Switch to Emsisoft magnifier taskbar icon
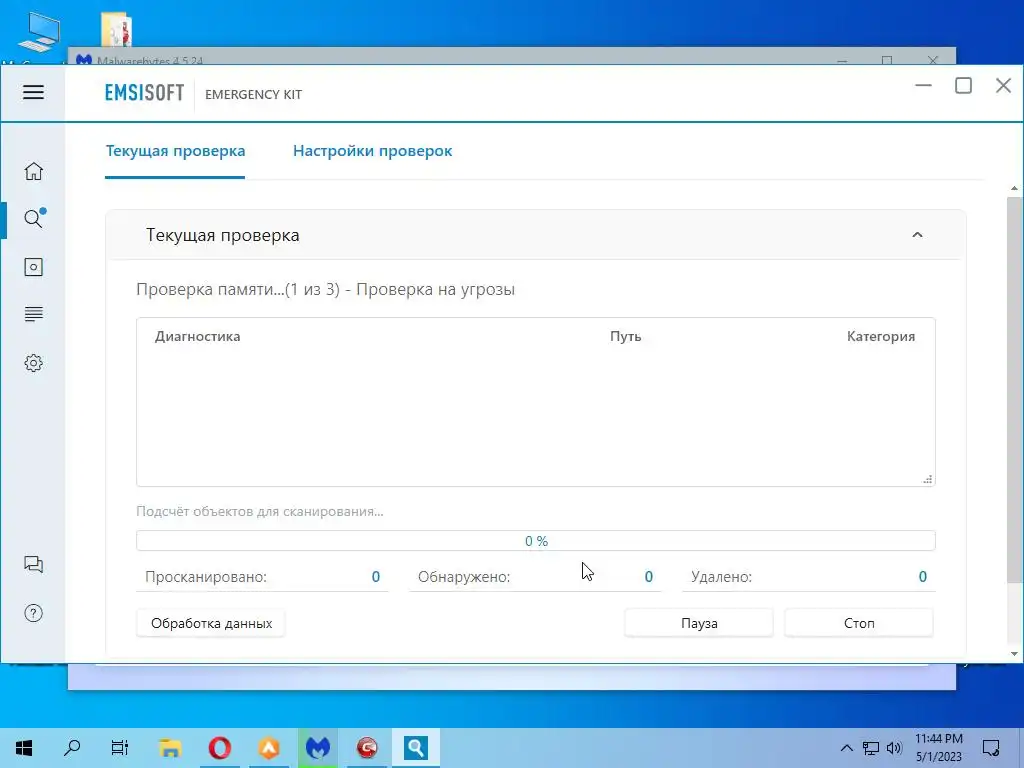 [416, 748]
